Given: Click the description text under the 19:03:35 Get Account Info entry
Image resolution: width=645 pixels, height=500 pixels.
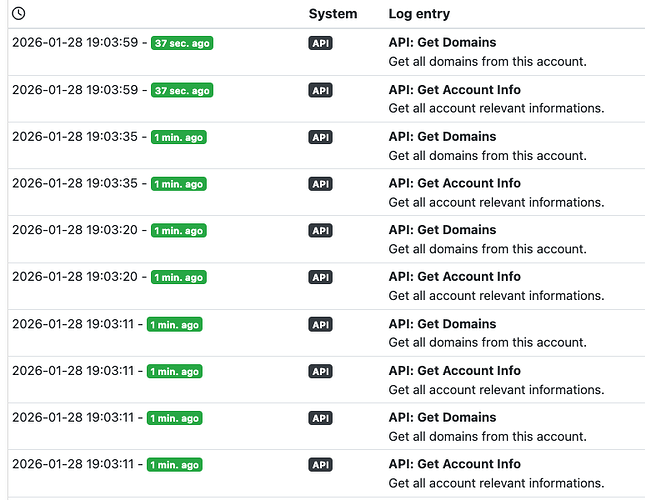Looking at the screenshot, I should [496, 202].
